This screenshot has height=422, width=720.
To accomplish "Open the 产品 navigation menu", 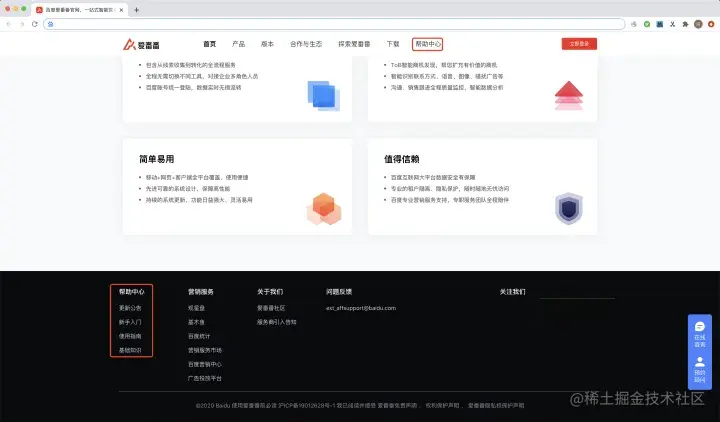I will coord(238,44).
